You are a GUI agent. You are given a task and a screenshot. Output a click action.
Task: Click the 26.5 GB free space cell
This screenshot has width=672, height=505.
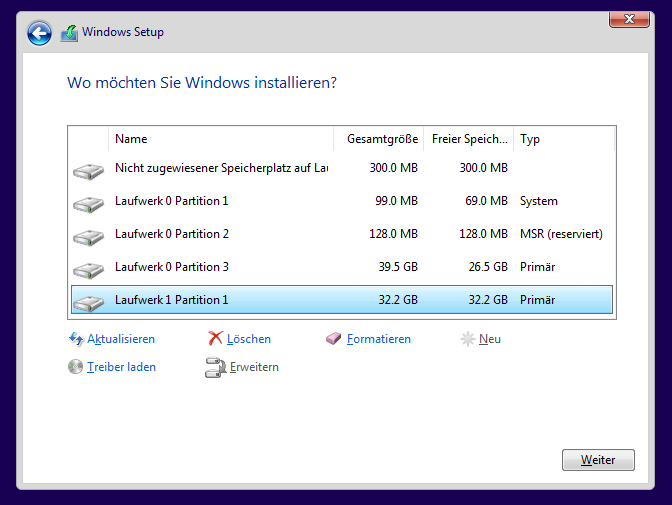[x=488, y=267]
